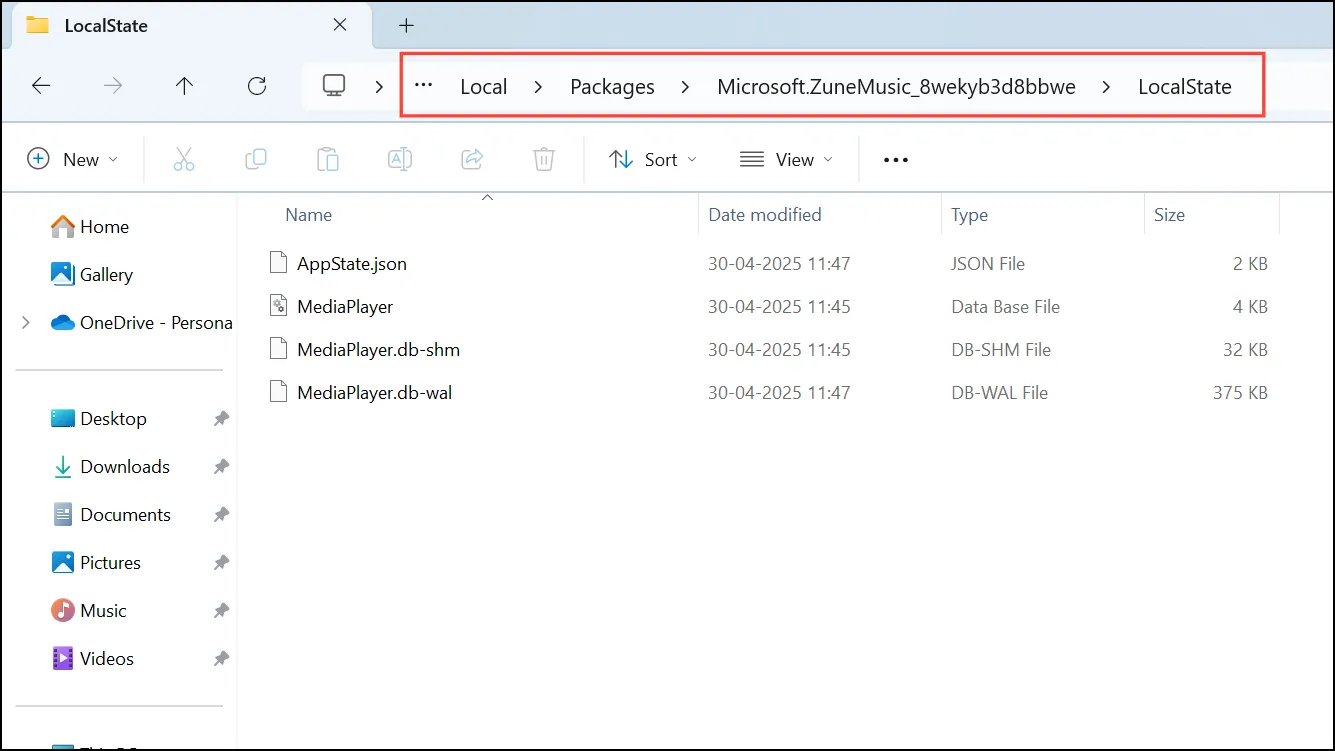
Task: Select the Packages breadcrumb segment
Action: click(612, 87)
